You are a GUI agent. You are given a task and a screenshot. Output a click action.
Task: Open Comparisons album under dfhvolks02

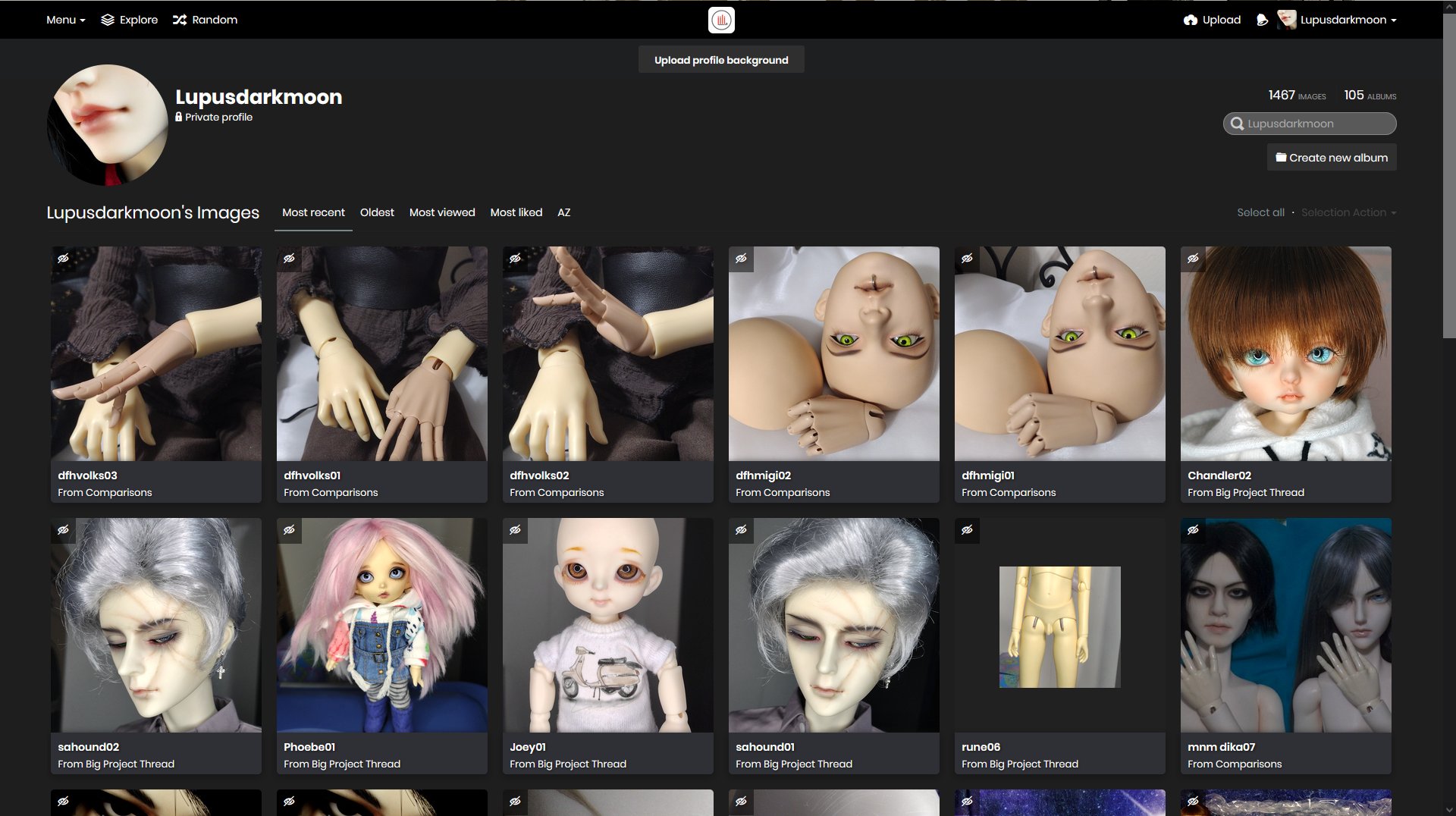pos(571,493)
